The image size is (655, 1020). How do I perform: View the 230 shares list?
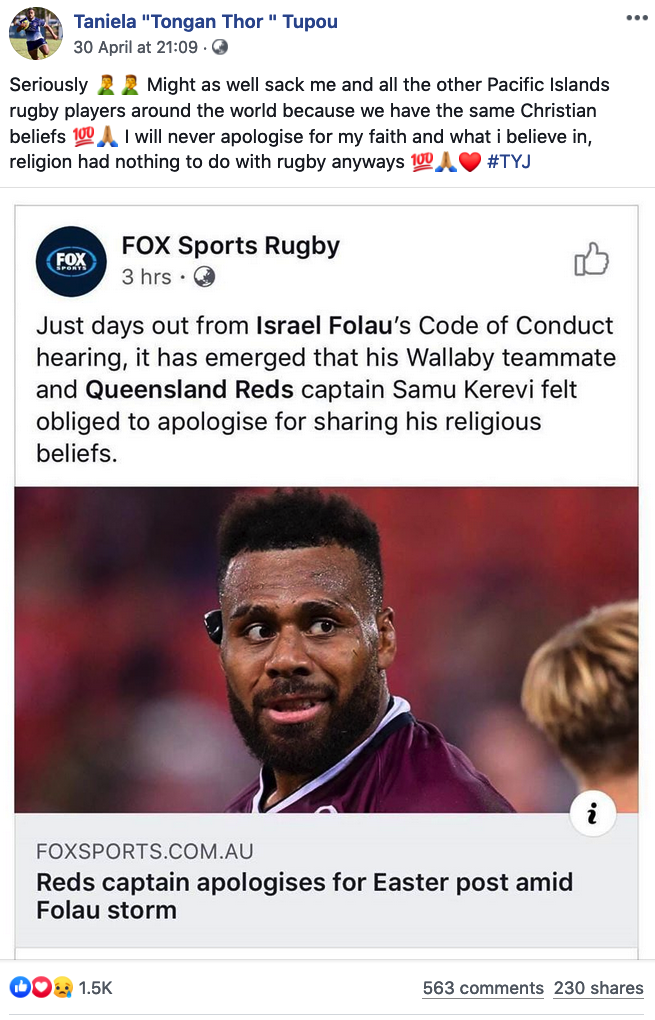(598, 988)
